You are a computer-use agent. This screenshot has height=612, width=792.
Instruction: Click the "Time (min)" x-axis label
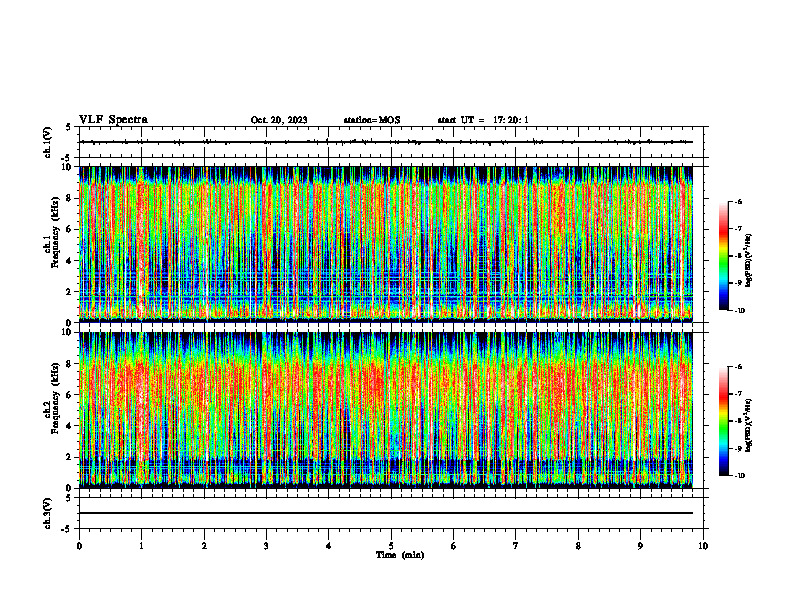coord(400,555)
